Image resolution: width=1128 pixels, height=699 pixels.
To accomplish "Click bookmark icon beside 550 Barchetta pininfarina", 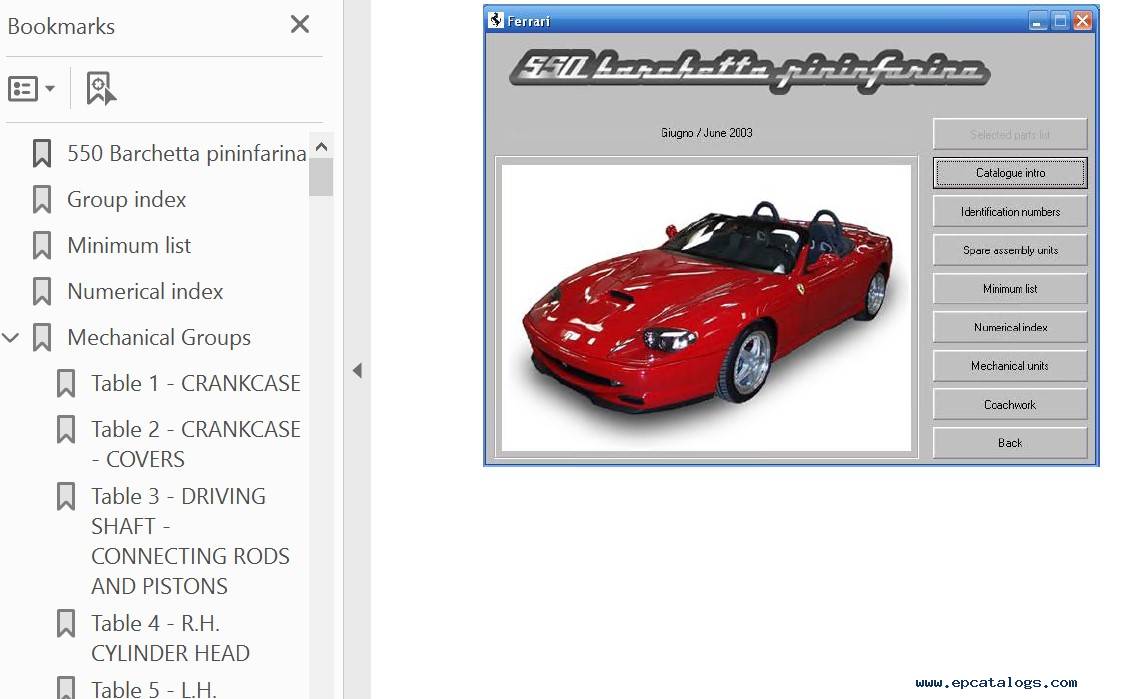I will coord(42,153).
